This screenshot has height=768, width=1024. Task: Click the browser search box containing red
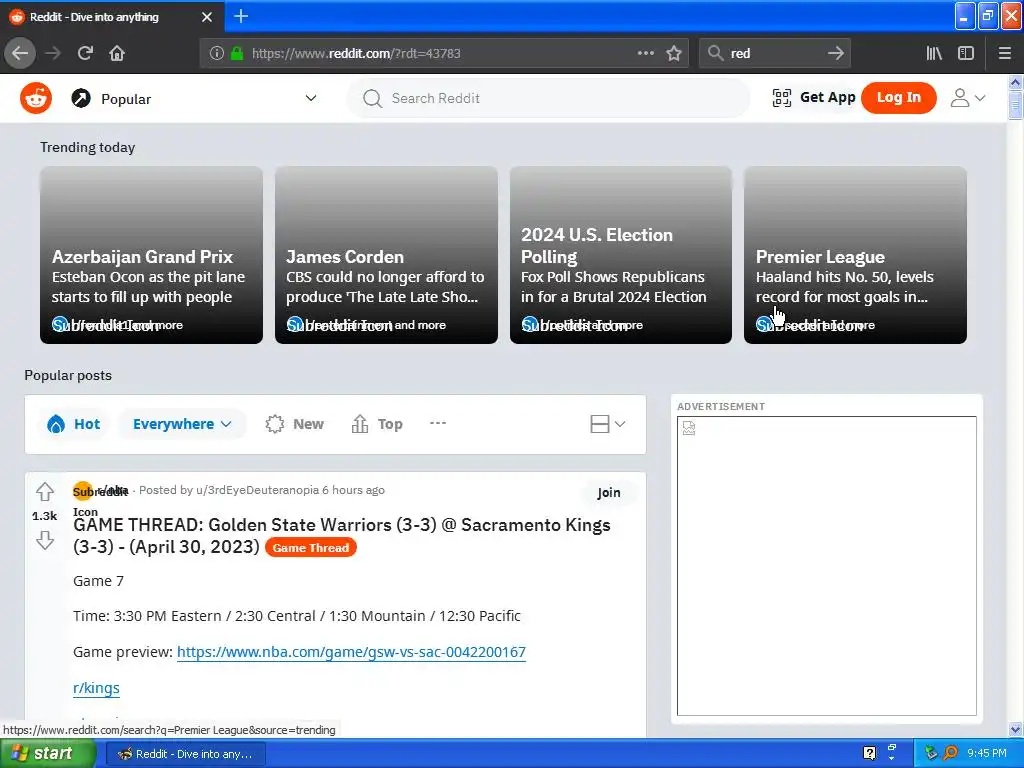[775, 53]
